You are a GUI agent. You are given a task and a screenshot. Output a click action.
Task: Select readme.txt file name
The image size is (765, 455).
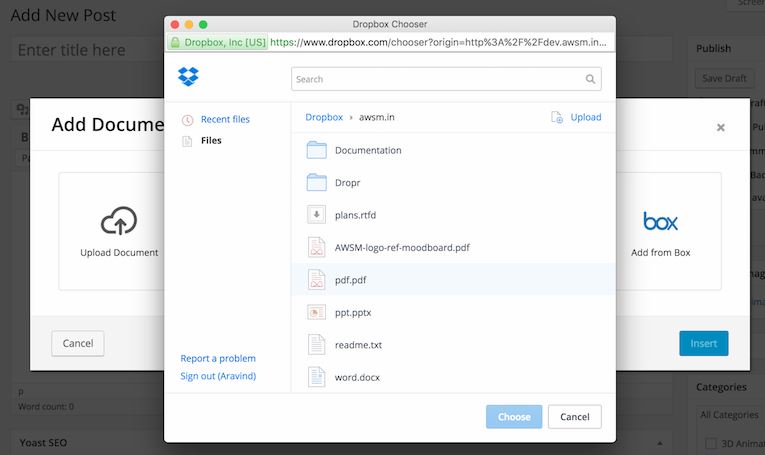tap(358, 345)
